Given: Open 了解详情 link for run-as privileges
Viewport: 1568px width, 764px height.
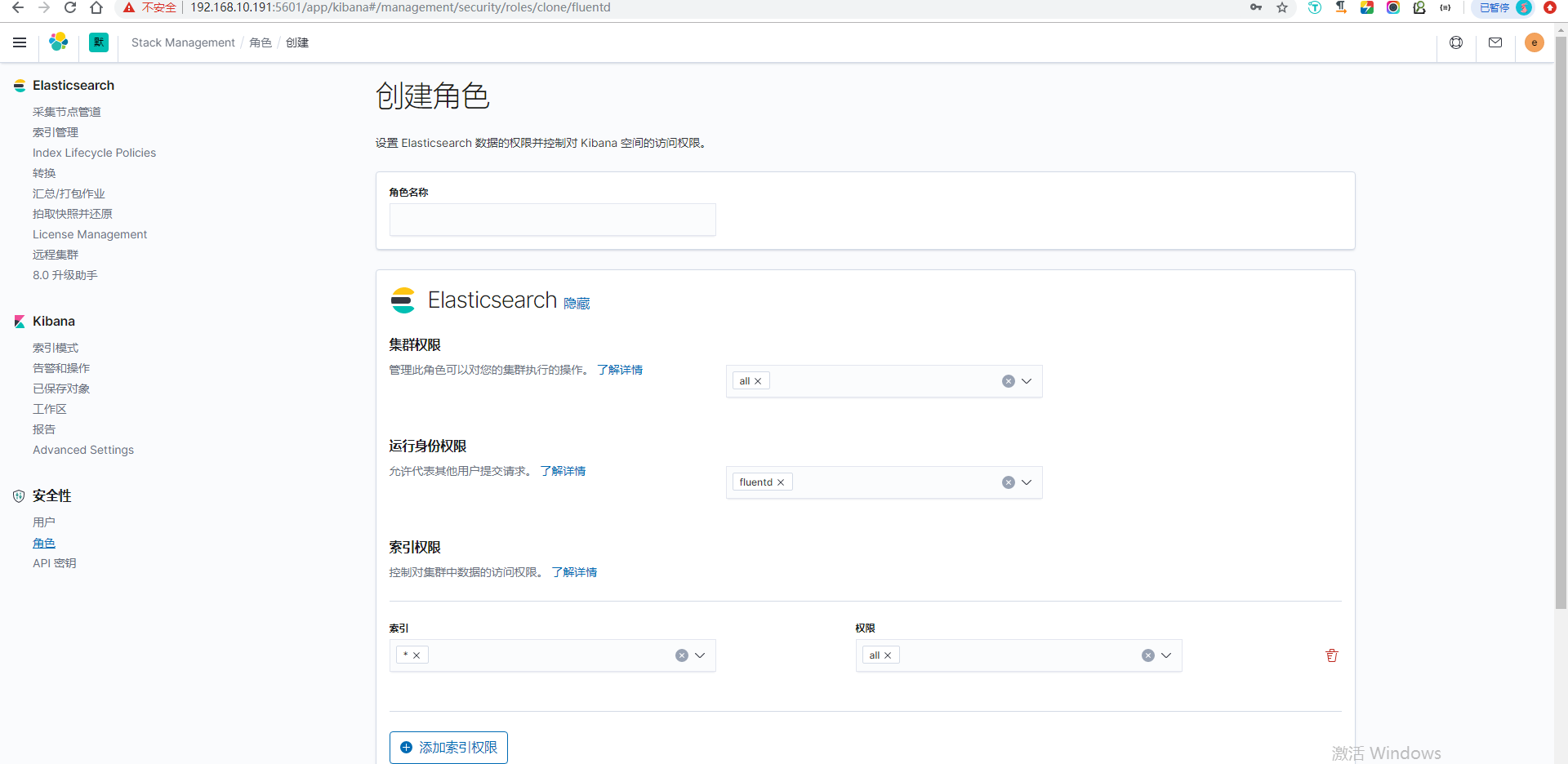Looking at the screenshot, I should [x=563, y=471].
